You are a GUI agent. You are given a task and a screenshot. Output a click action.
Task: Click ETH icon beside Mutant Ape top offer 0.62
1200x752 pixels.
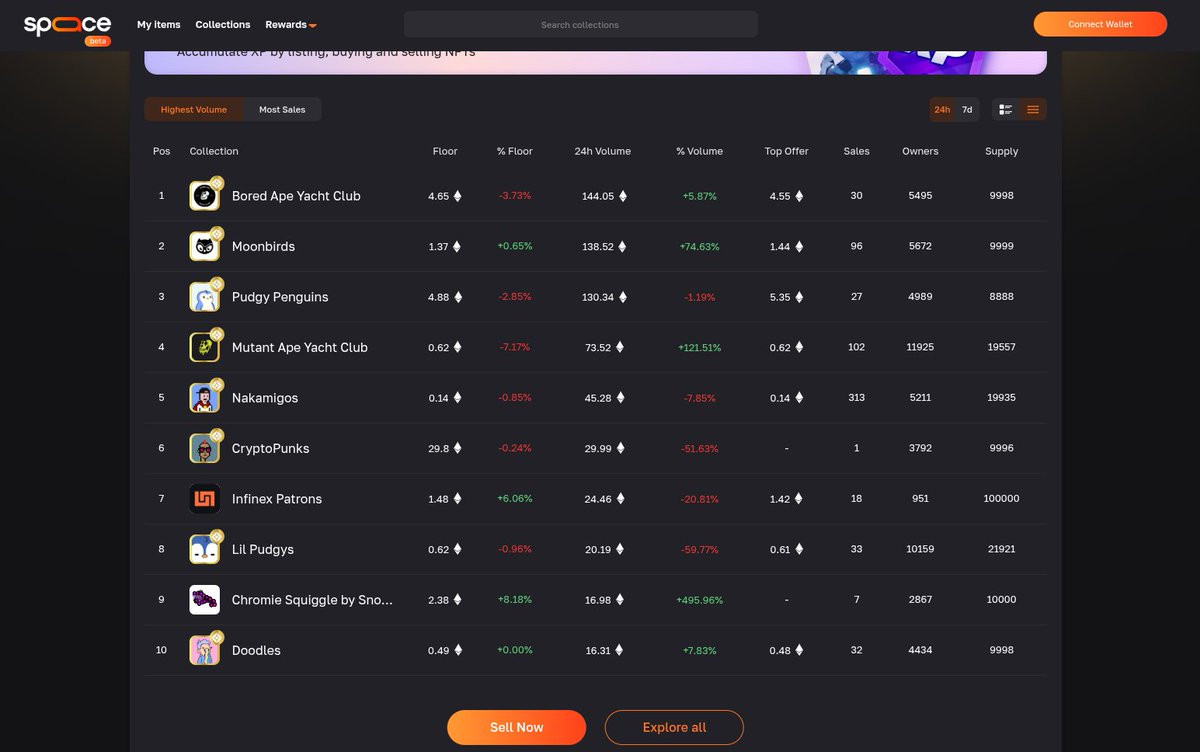800,347
